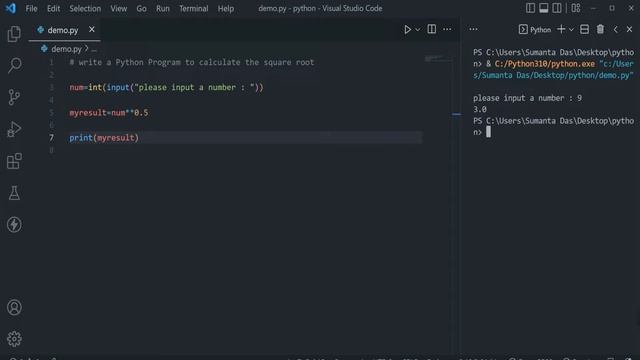Viewport: 640px width, 360px height.
Task: Open the Go menu
Action: [x=141, y=8]
